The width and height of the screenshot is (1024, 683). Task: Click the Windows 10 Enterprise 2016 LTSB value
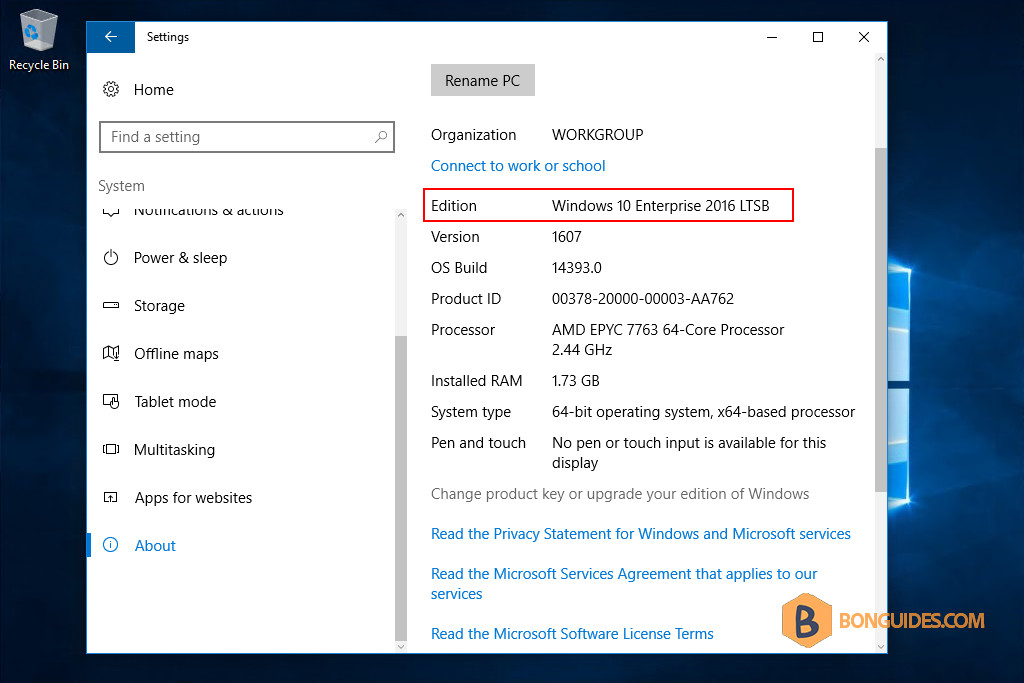pyautogui.click(x=660, y=206)
